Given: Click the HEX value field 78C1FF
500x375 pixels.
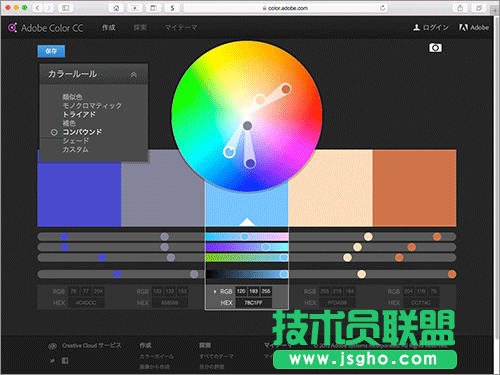Looking at the screenshot, I should pyautogui.click(x=254, y=303).
